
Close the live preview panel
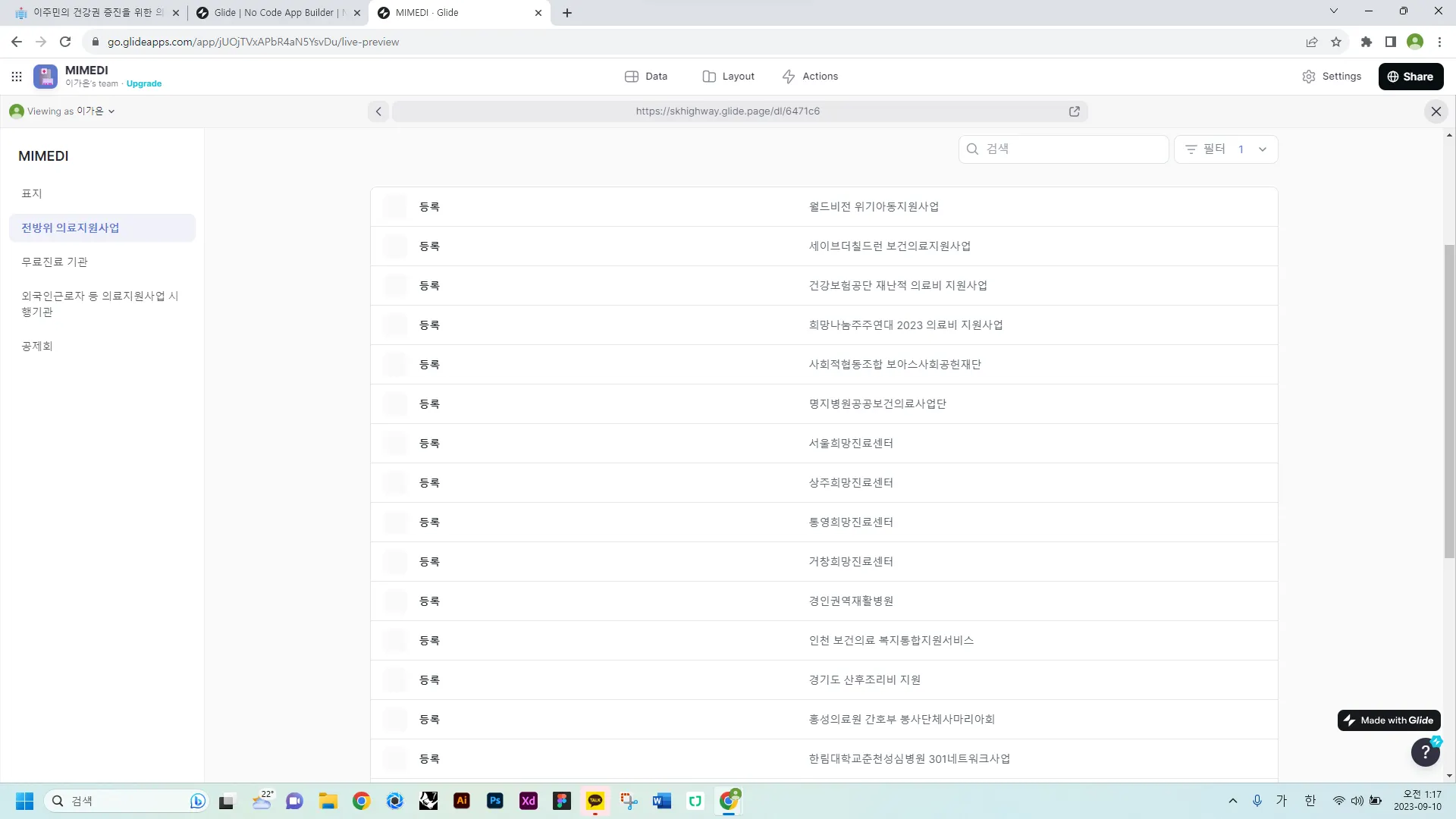point(1436,111)
